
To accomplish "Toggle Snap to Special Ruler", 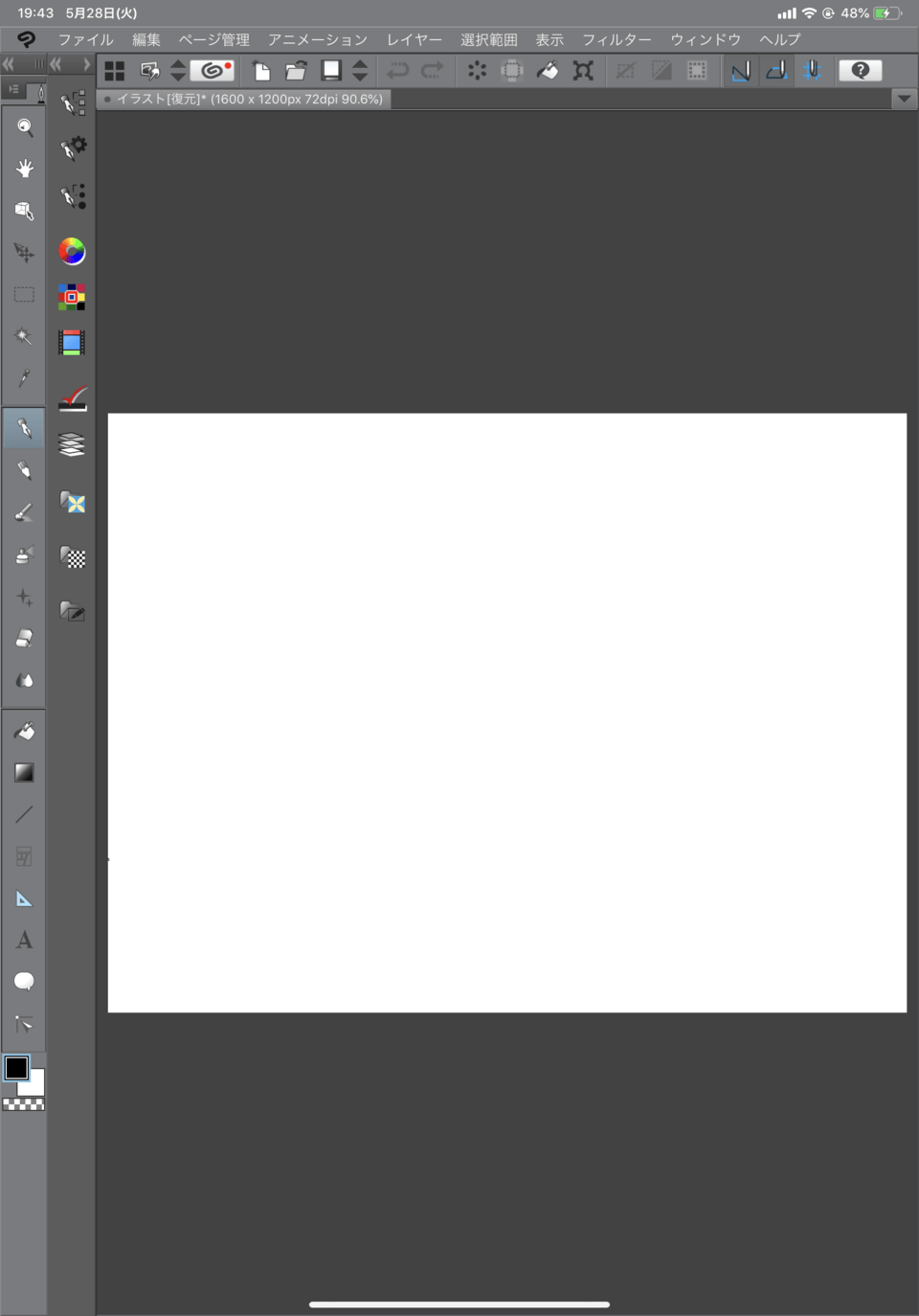I will tap(776, 70).
